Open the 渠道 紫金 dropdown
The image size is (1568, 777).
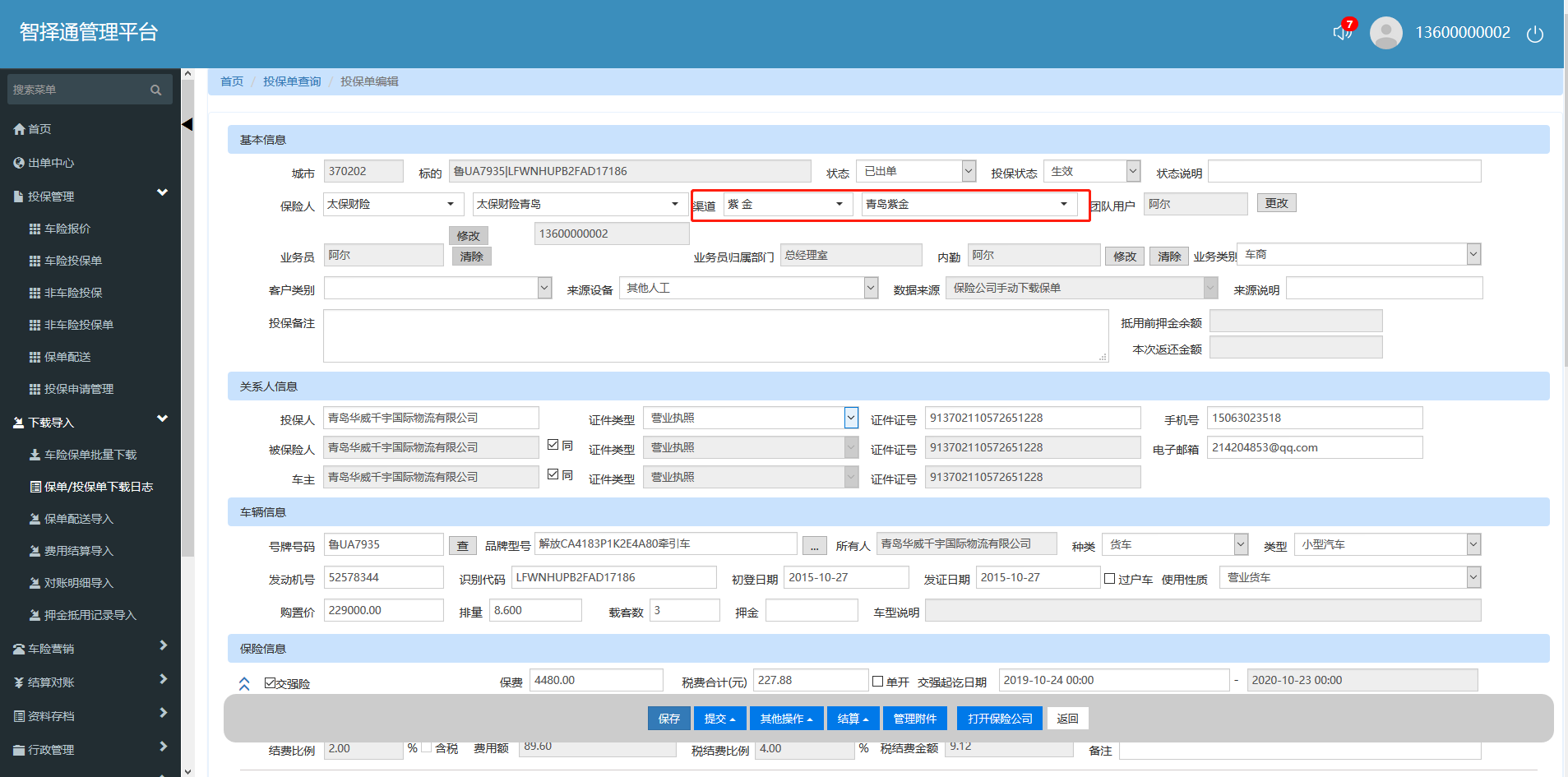787,204
